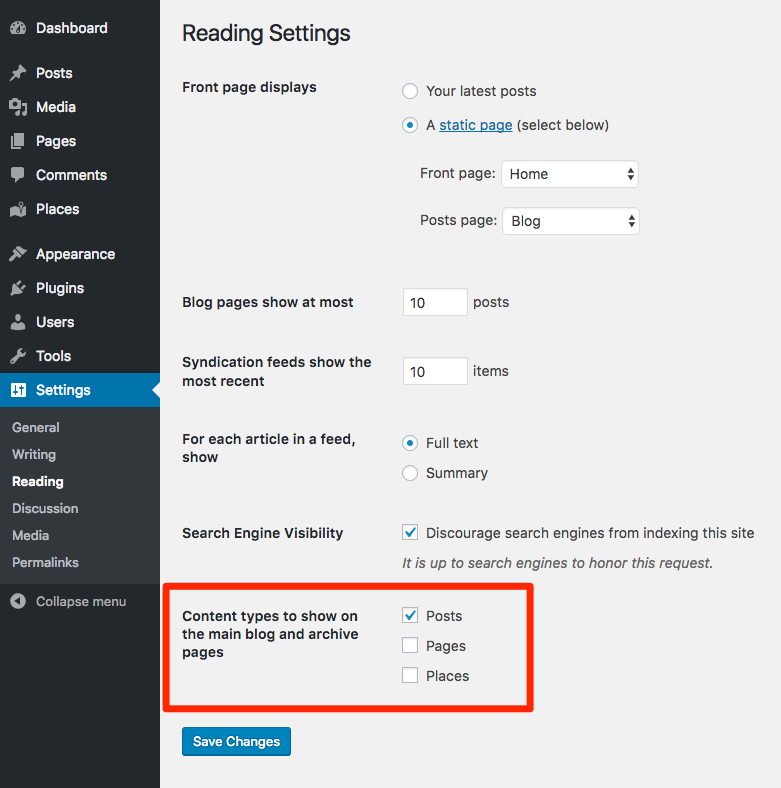Open the Posts page dropdown showing Blog
Screen dimensions: 781x788
click(x=571, y=221)
